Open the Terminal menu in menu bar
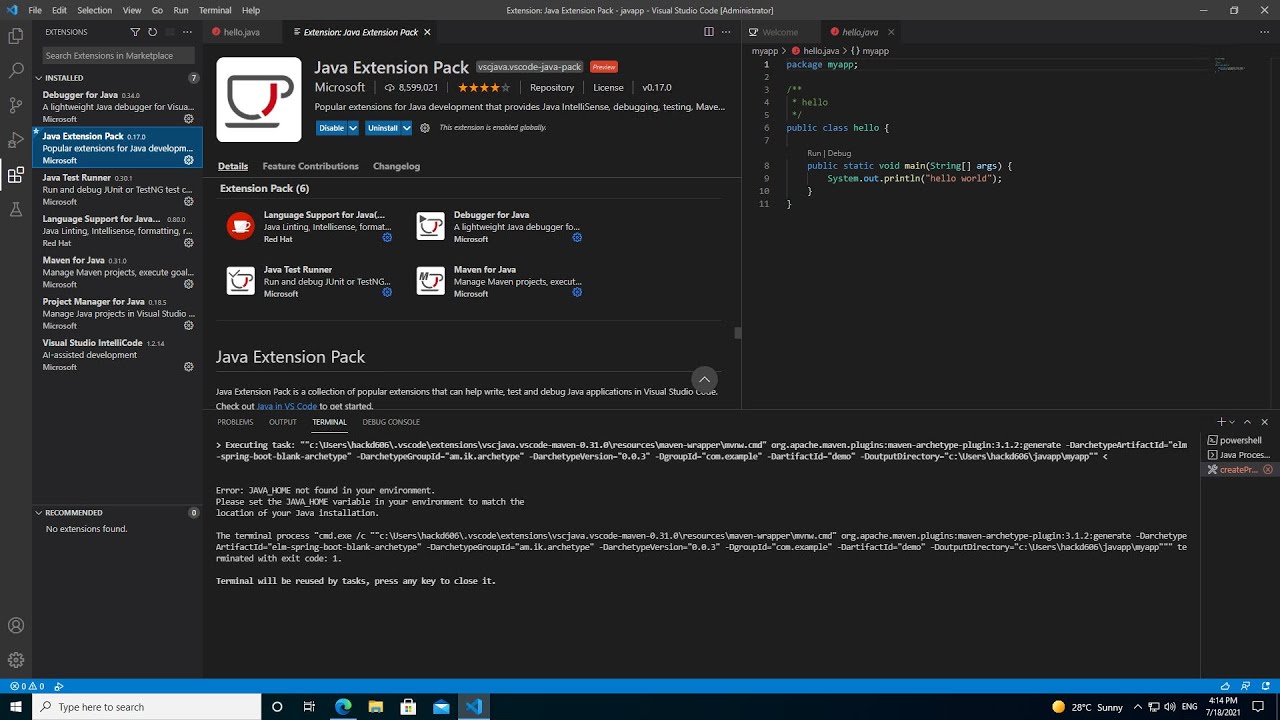The image size is (1280, 720). tap(215, 10)
